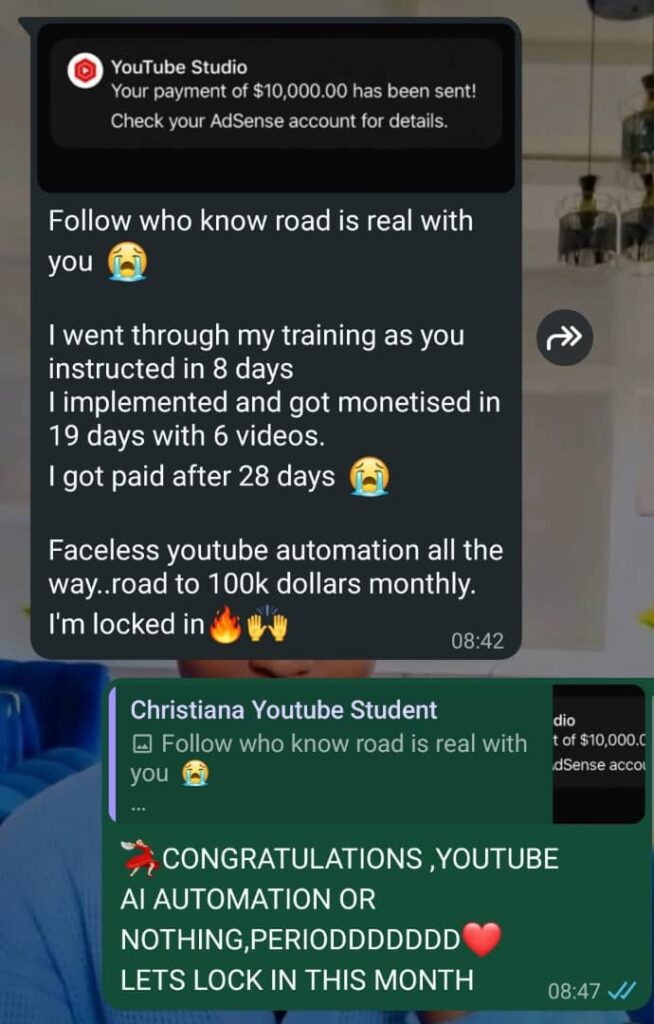Click the quoted image thumbnail in reply
The width and height of the screenshot is (654, 1024).
[598, 753]
